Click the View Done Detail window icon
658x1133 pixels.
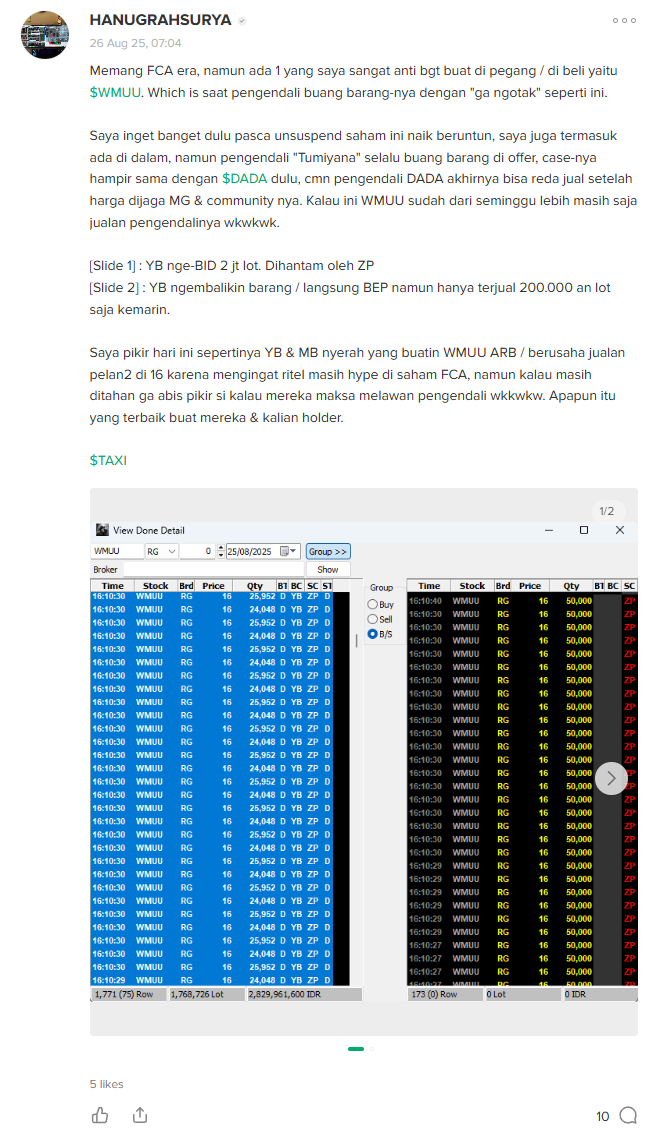[x=103, y=530]
